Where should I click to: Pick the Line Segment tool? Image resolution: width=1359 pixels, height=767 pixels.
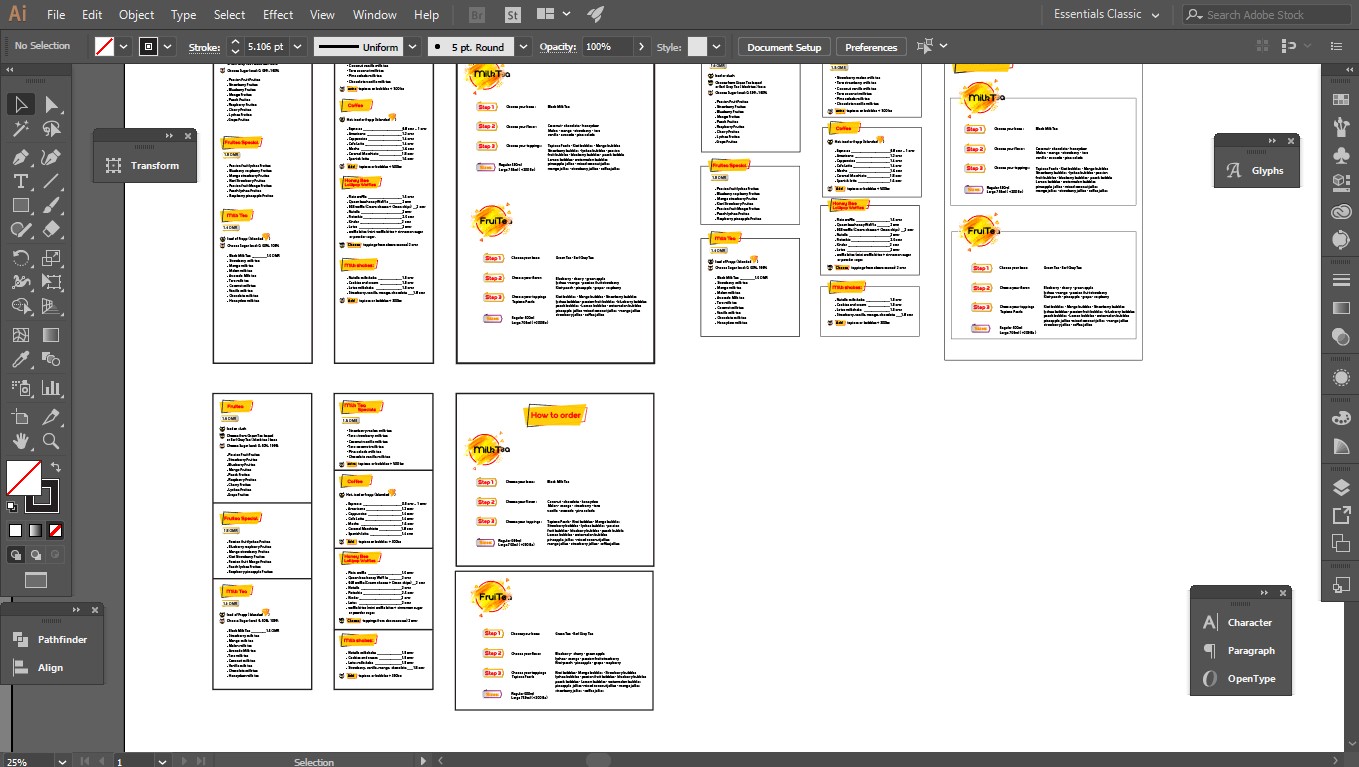pyautogui.click(x=51, y=181)
